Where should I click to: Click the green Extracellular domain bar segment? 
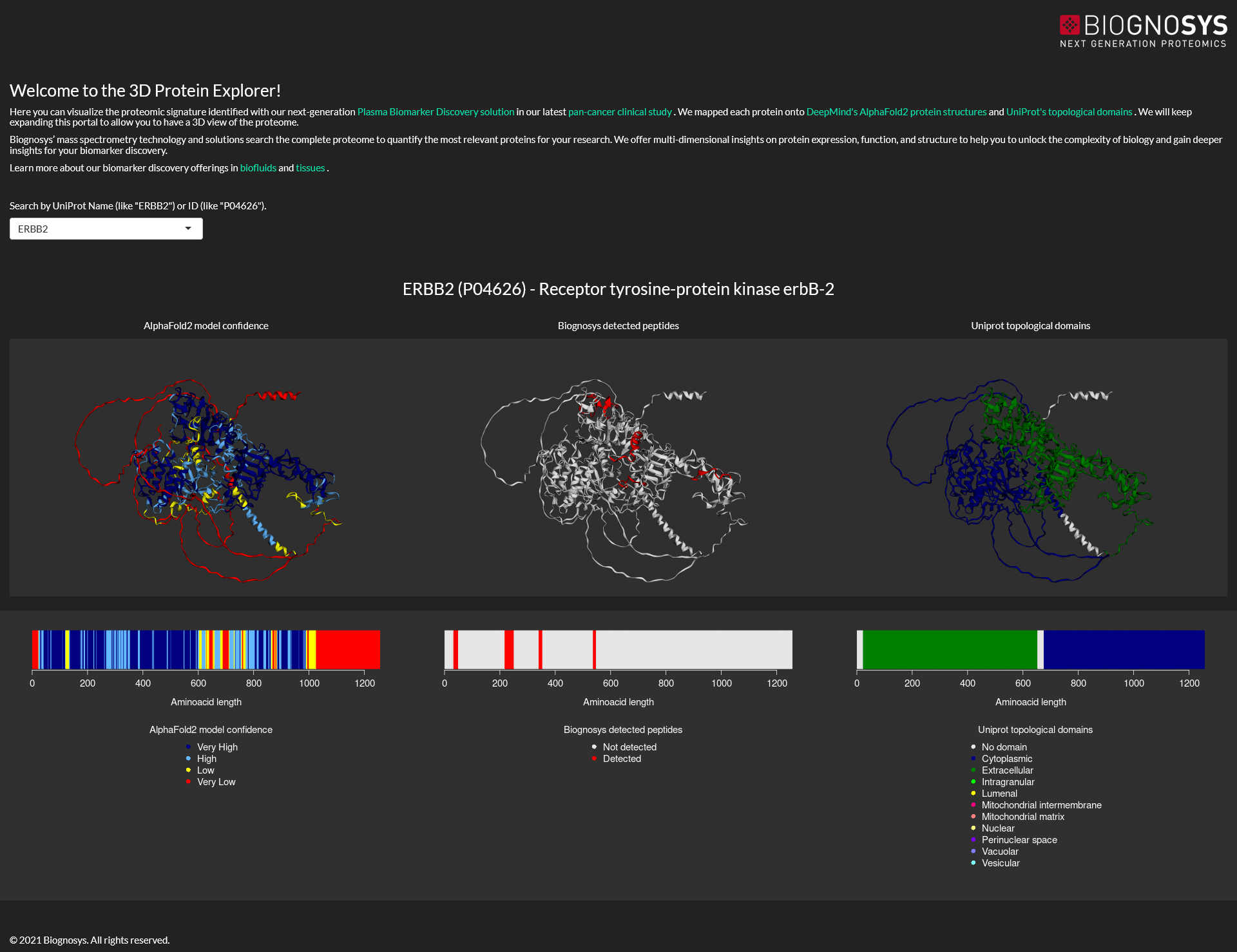pos(950,650)
